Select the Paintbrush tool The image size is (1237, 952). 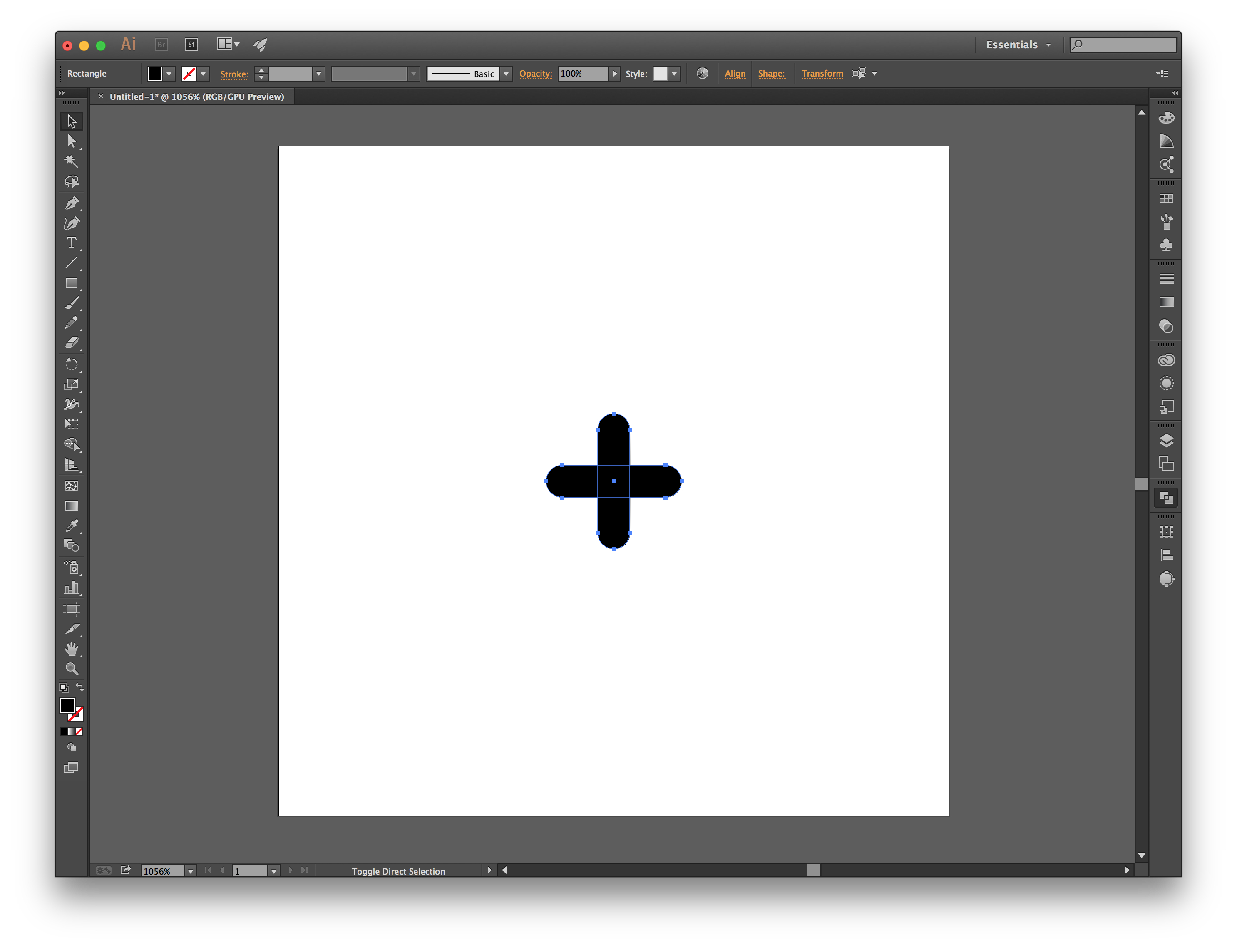[71, 303]
